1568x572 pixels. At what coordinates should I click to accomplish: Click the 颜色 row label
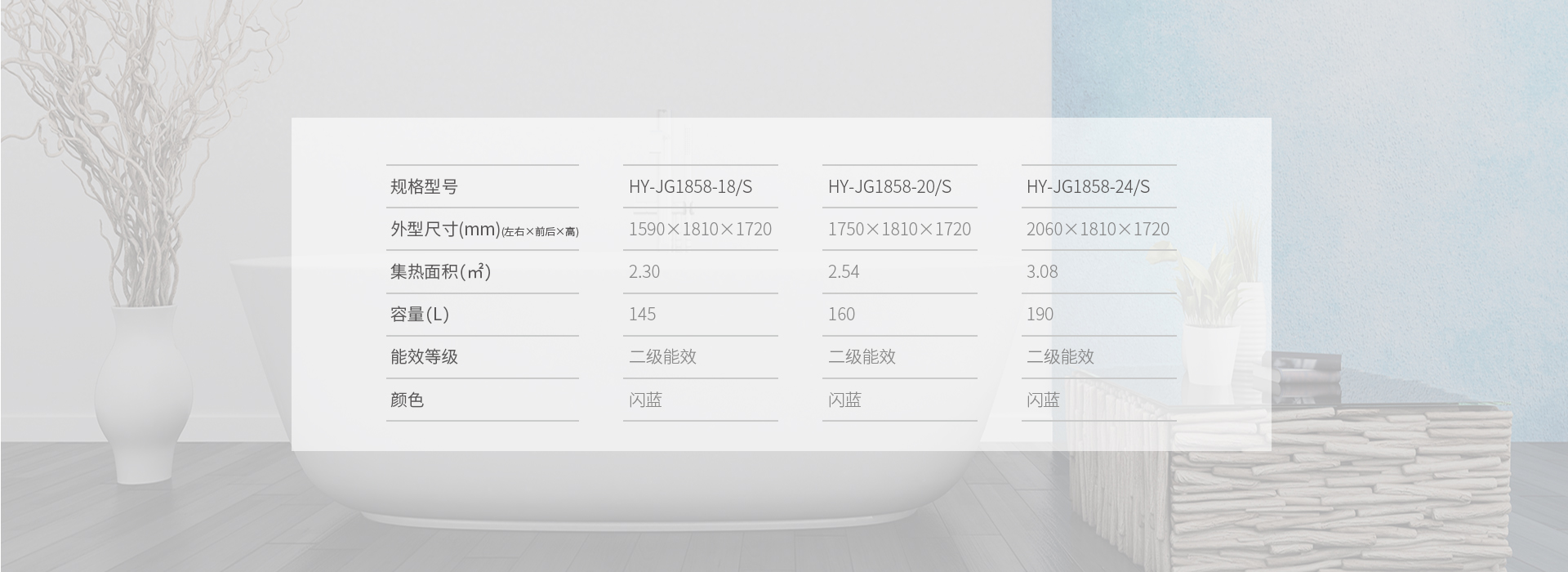tap(407, 400)
